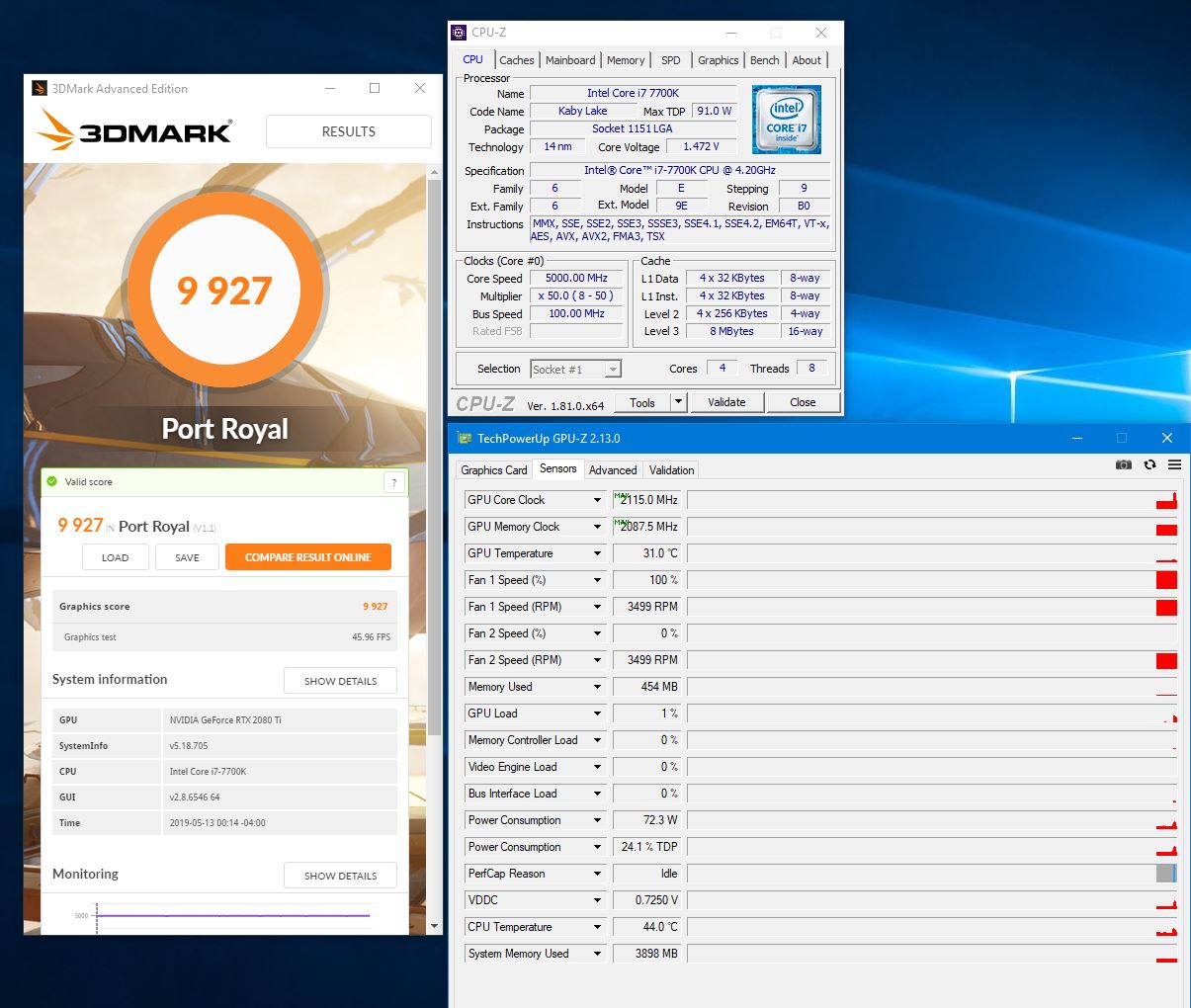Show details for System information
Image resolution: width=1191 pixels, height=1008 pixels.
click(341, 681)
